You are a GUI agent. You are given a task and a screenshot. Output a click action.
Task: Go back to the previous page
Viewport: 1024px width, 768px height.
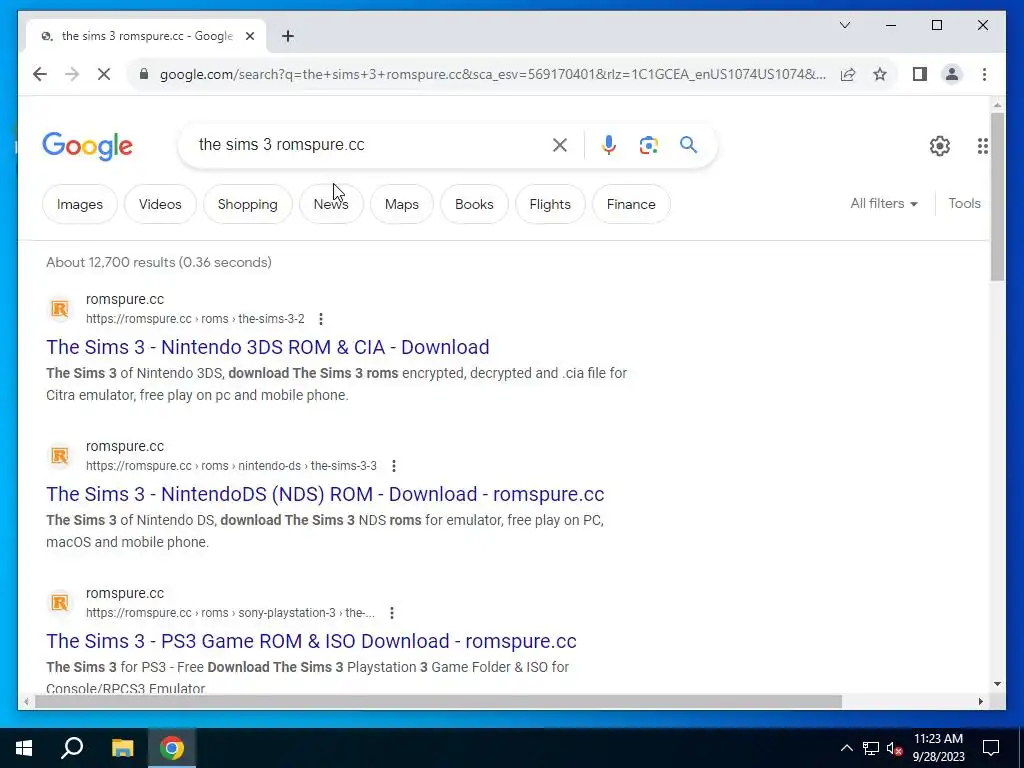40,74
